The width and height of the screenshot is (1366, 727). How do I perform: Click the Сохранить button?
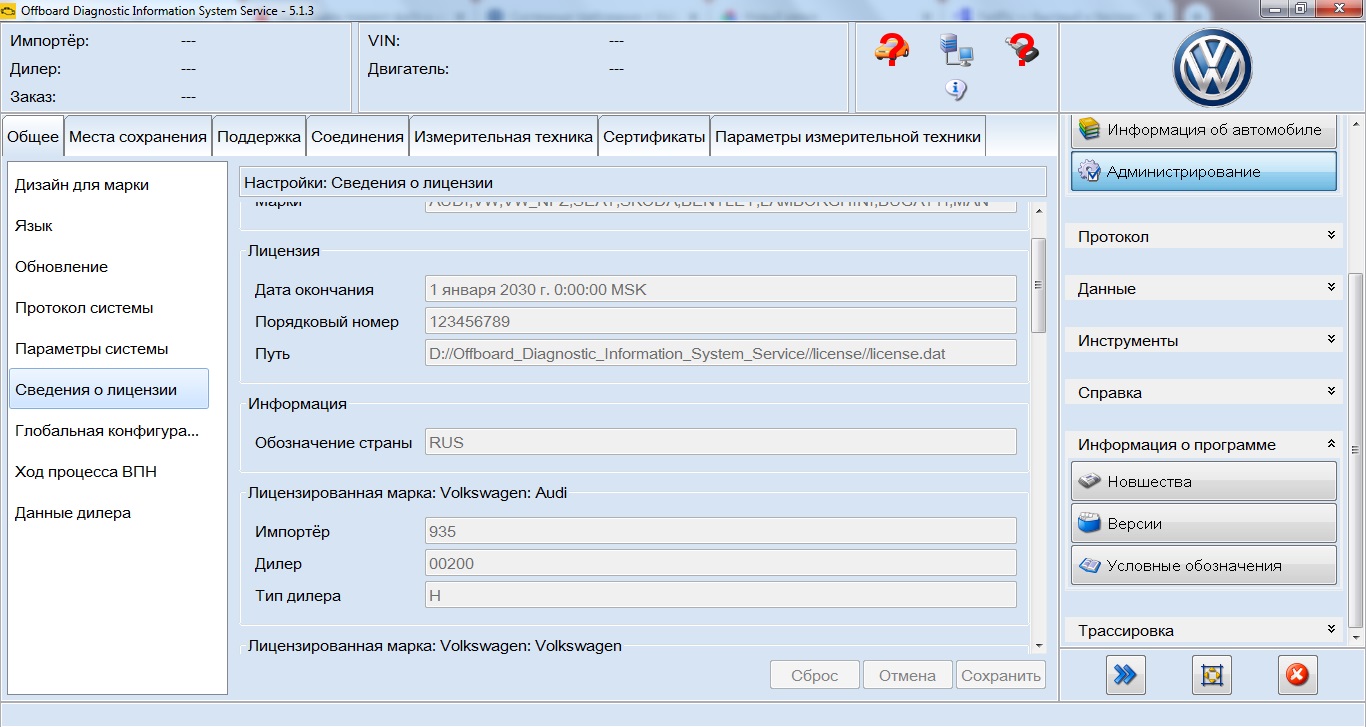tap(1001, 675)
